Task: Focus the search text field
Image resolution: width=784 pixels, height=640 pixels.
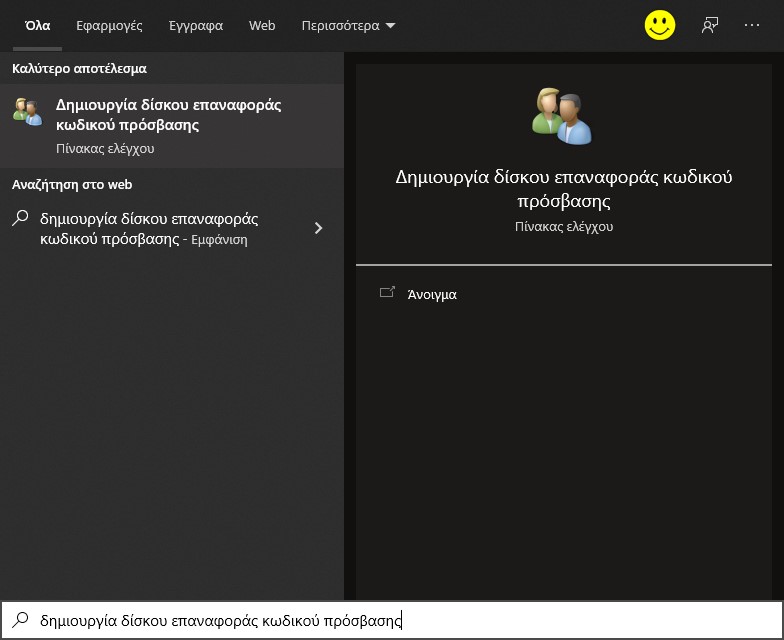Action: point(392,620)
